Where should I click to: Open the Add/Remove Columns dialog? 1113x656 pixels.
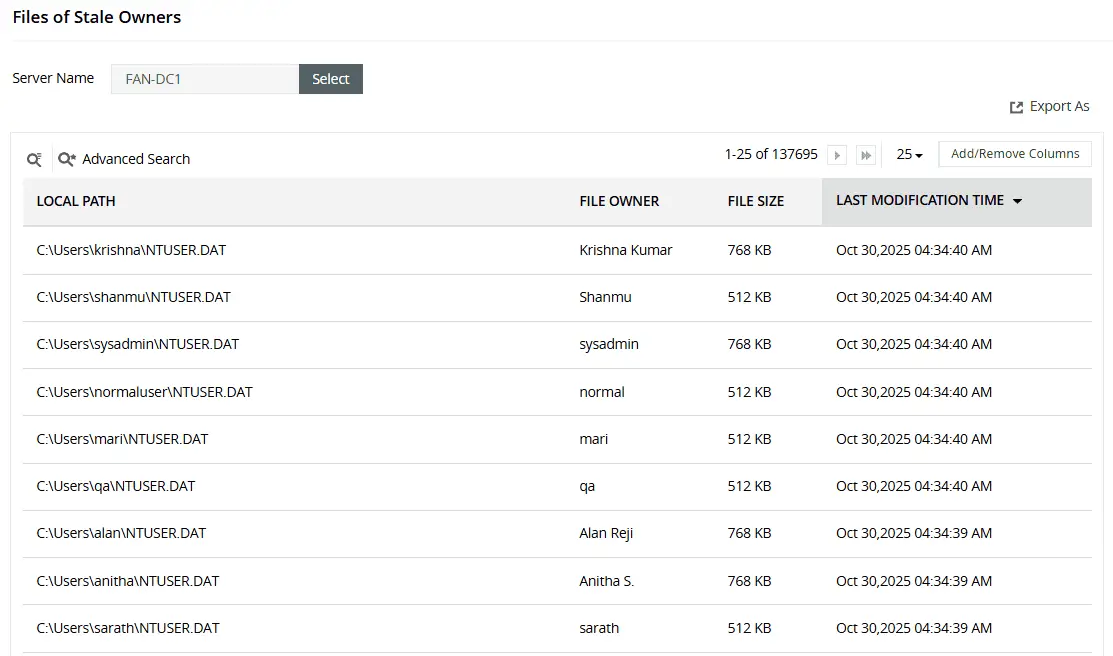(1014, 153)
